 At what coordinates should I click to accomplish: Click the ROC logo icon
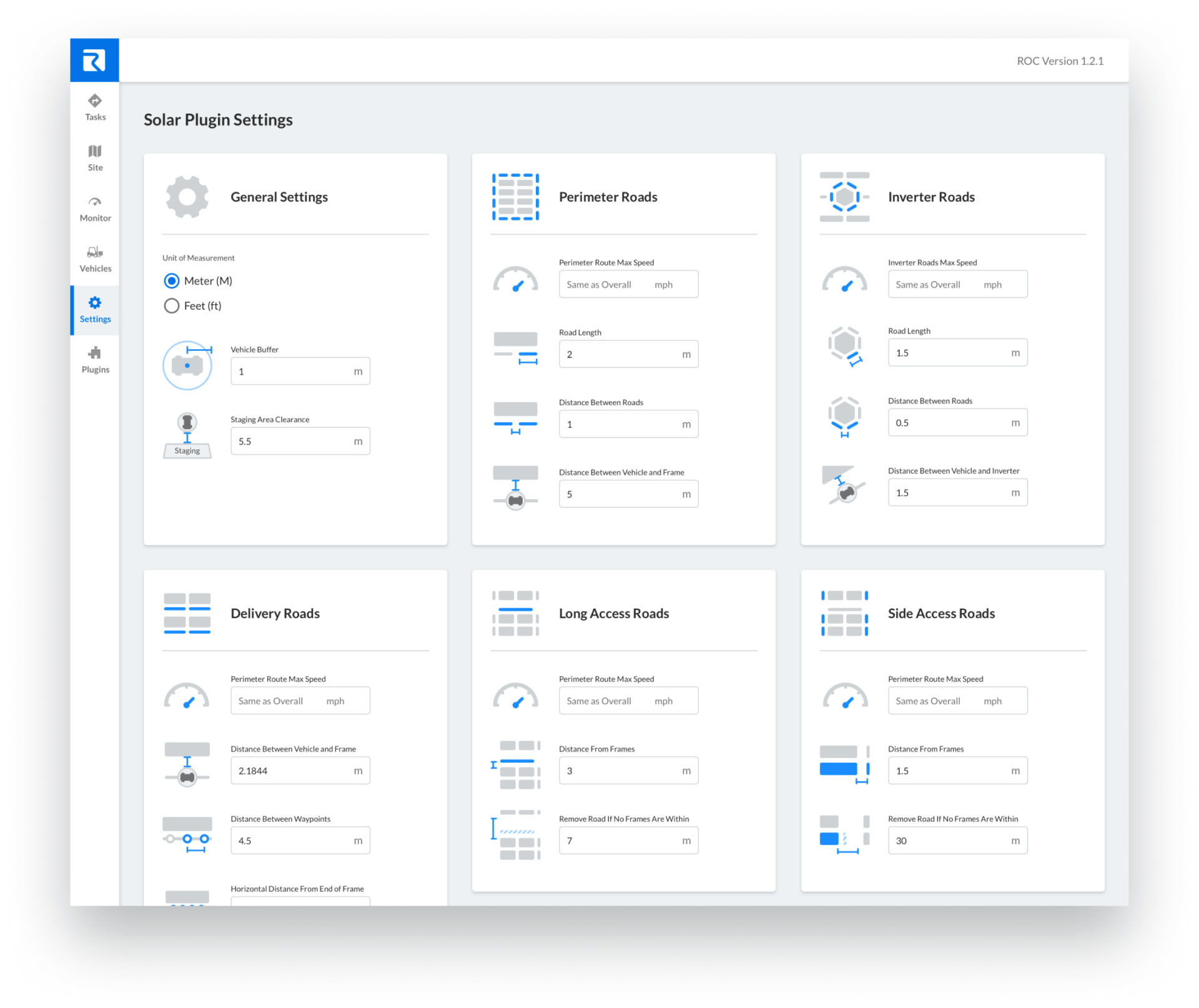pyautogui.click(x=94, y=60)
